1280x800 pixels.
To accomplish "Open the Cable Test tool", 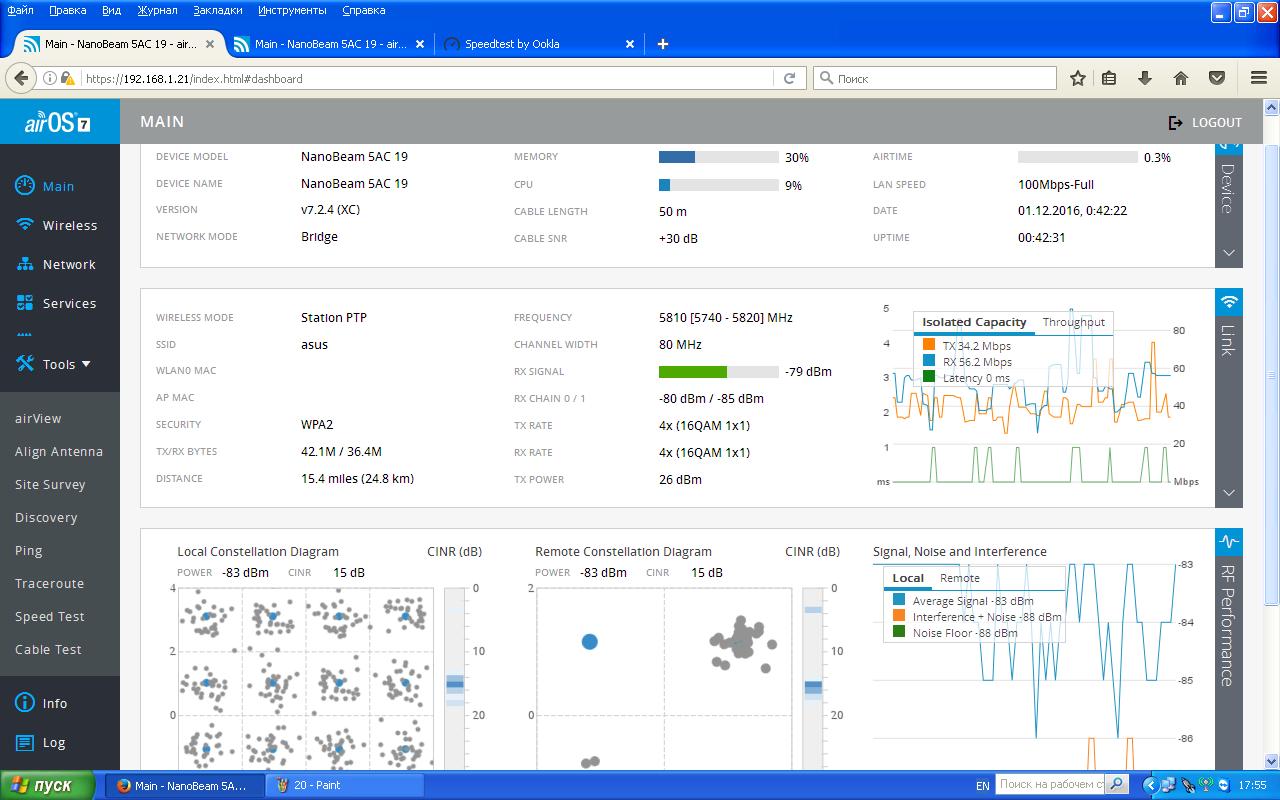I will tap(48, 649).
